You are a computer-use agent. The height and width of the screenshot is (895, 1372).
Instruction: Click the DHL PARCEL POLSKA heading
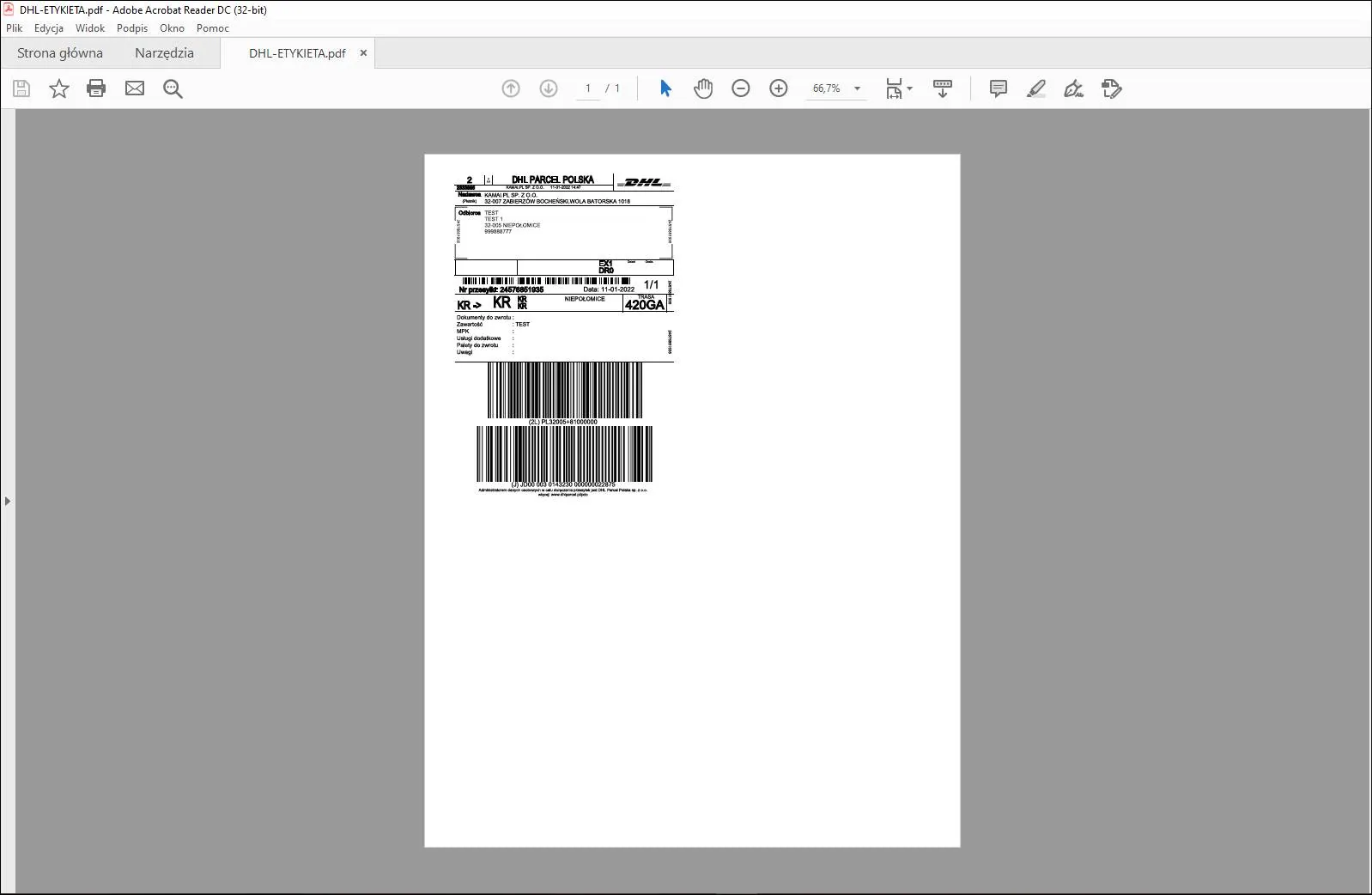tap(553, 180)
